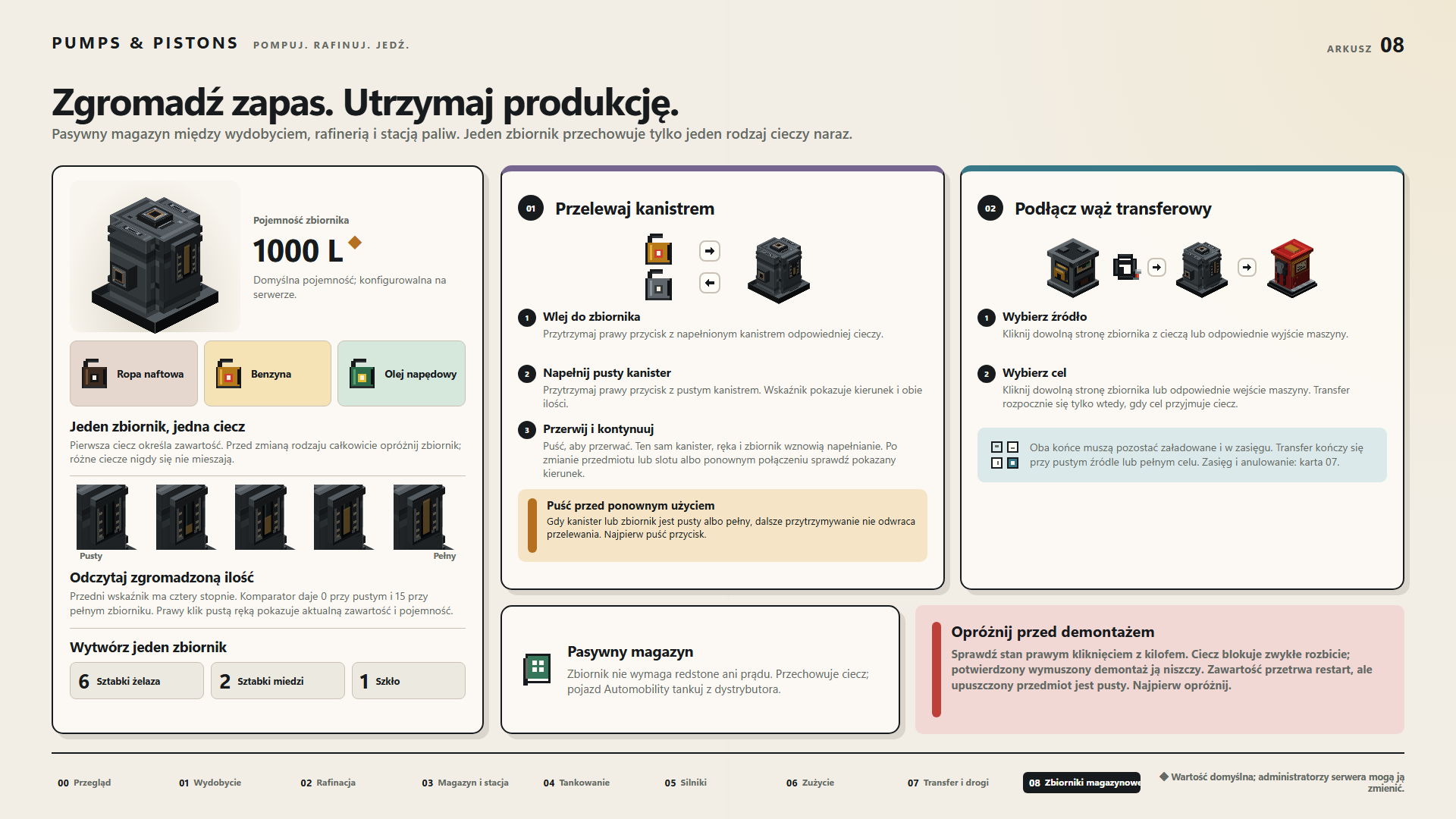Viewport: 1456px width, 819px height.
Task: Click the green book icon by Pasywny magazyn
Action: click(x=537, y=669)
